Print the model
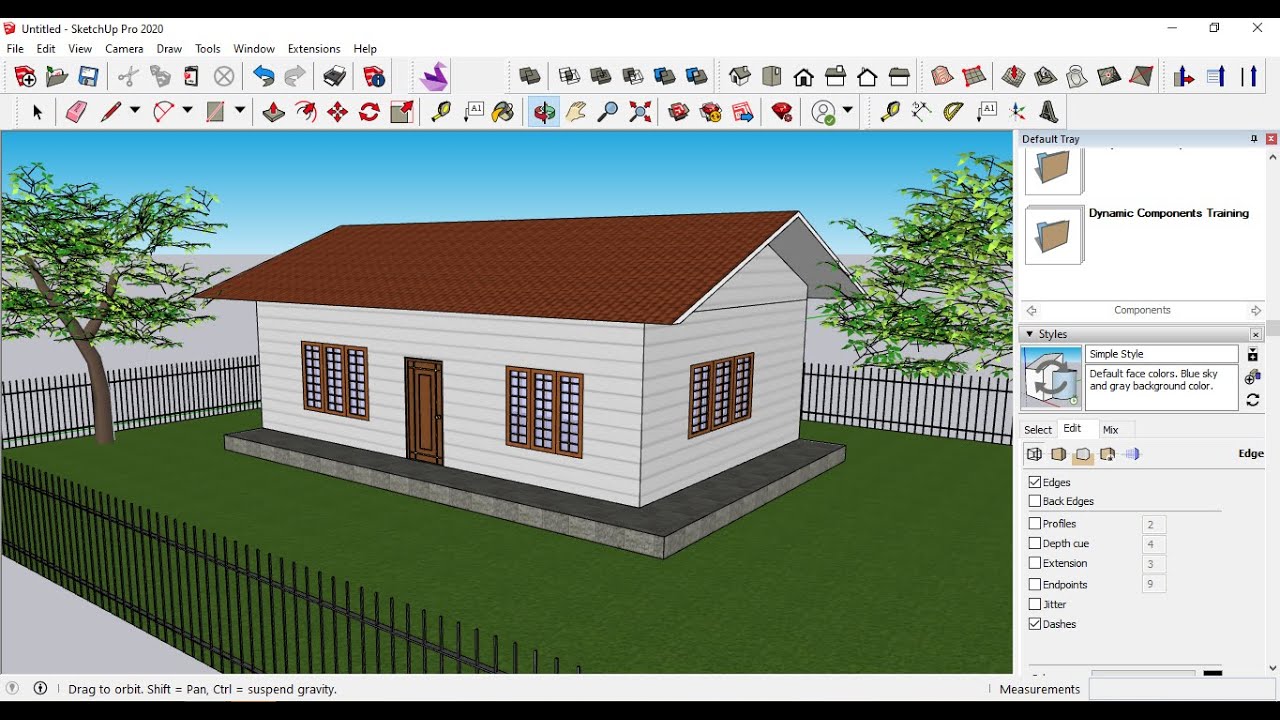The width and height of the screenshot is (1280, 720). [334, 76]
